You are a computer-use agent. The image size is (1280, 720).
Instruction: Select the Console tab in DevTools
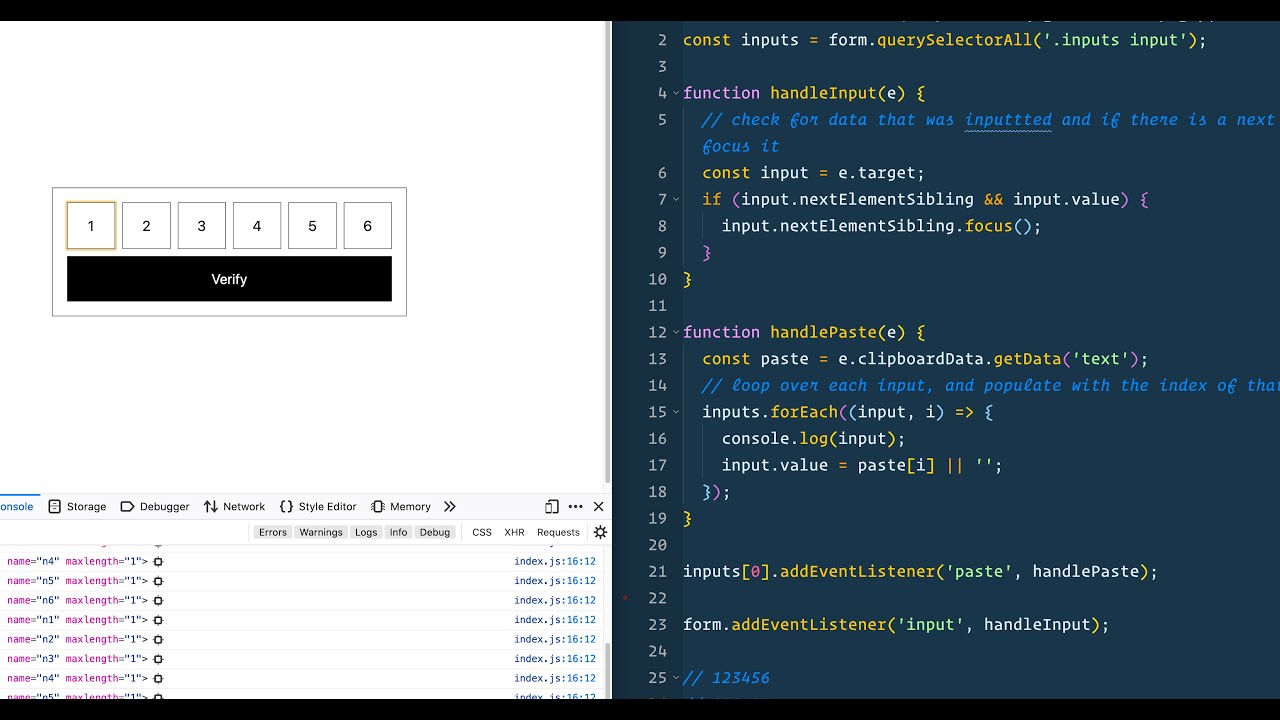pos(17,507)
